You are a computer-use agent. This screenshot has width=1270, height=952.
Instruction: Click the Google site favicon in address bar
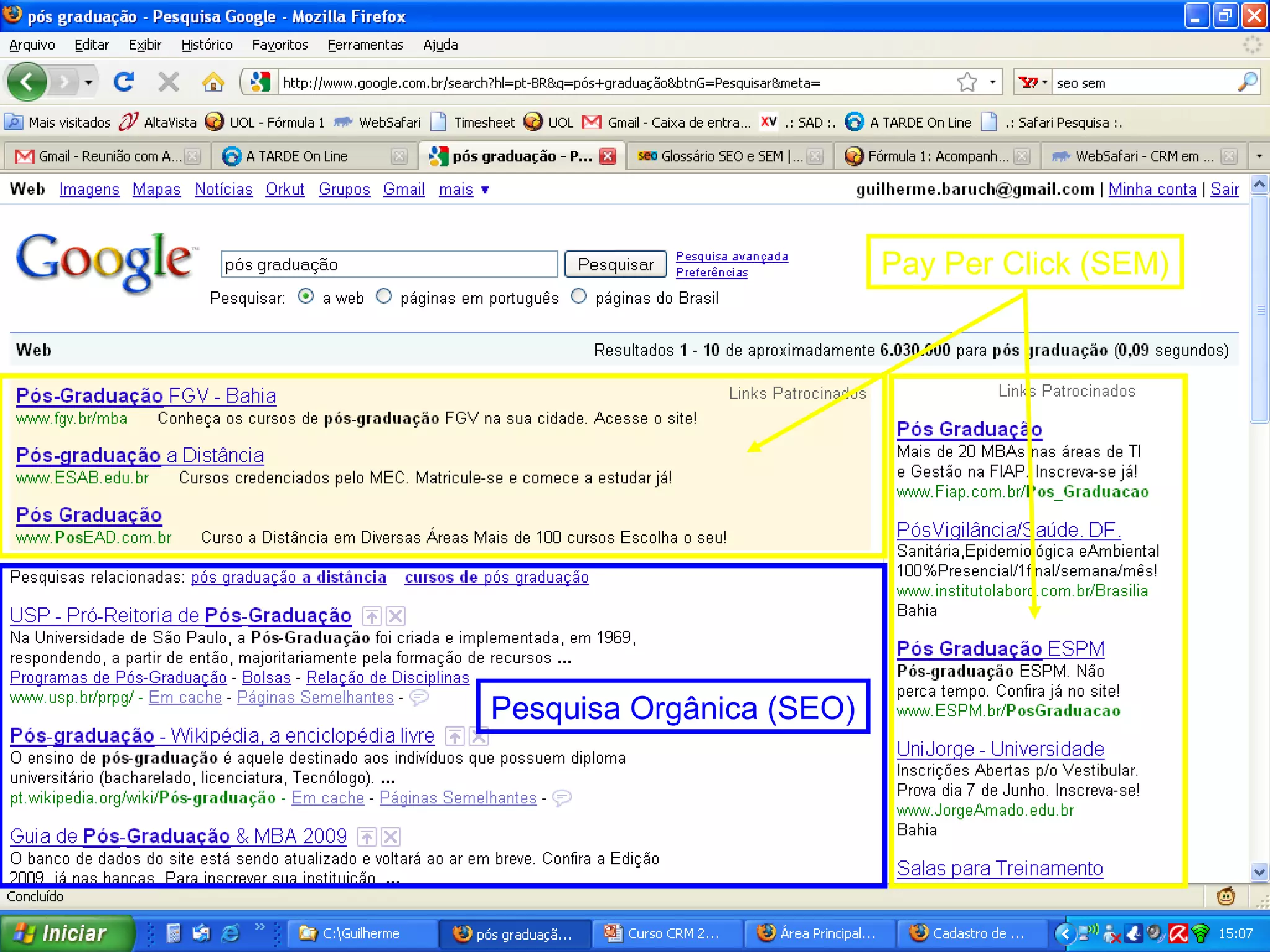(x=260, y=82)
